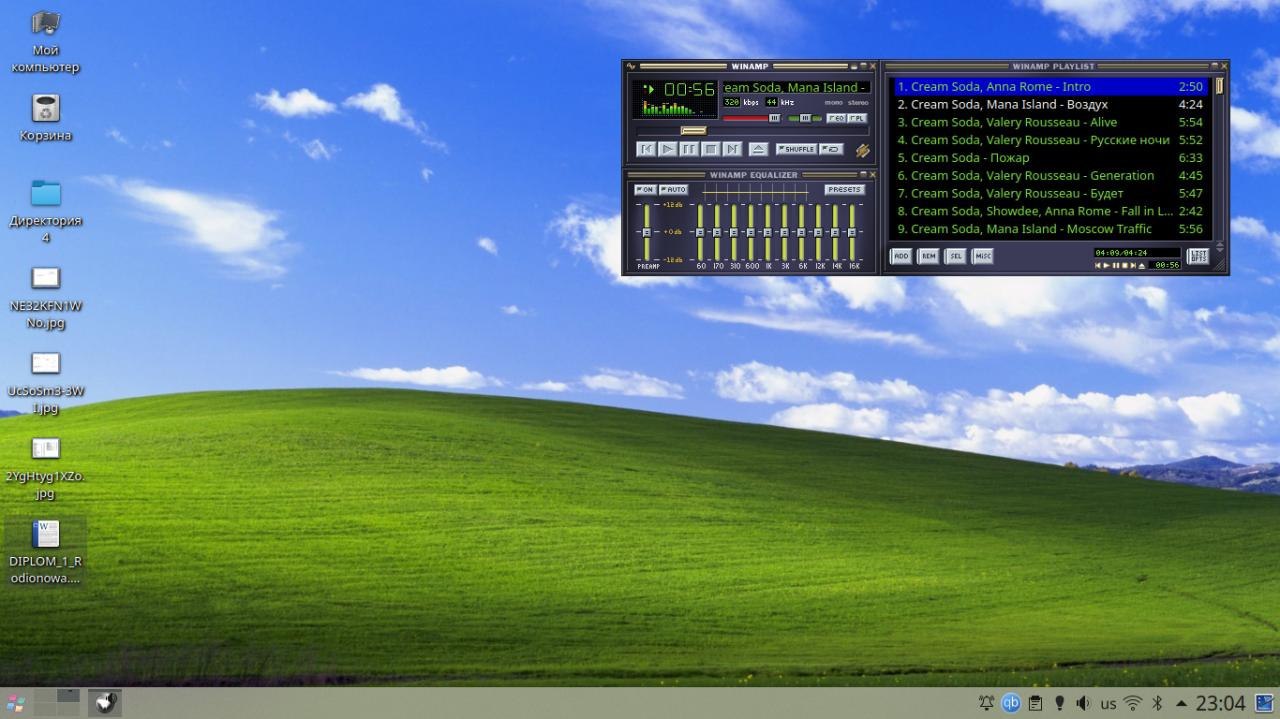Click the equalizer frequency response graph
This screenshot has width=1280, height=719.
tap(756, 192)
